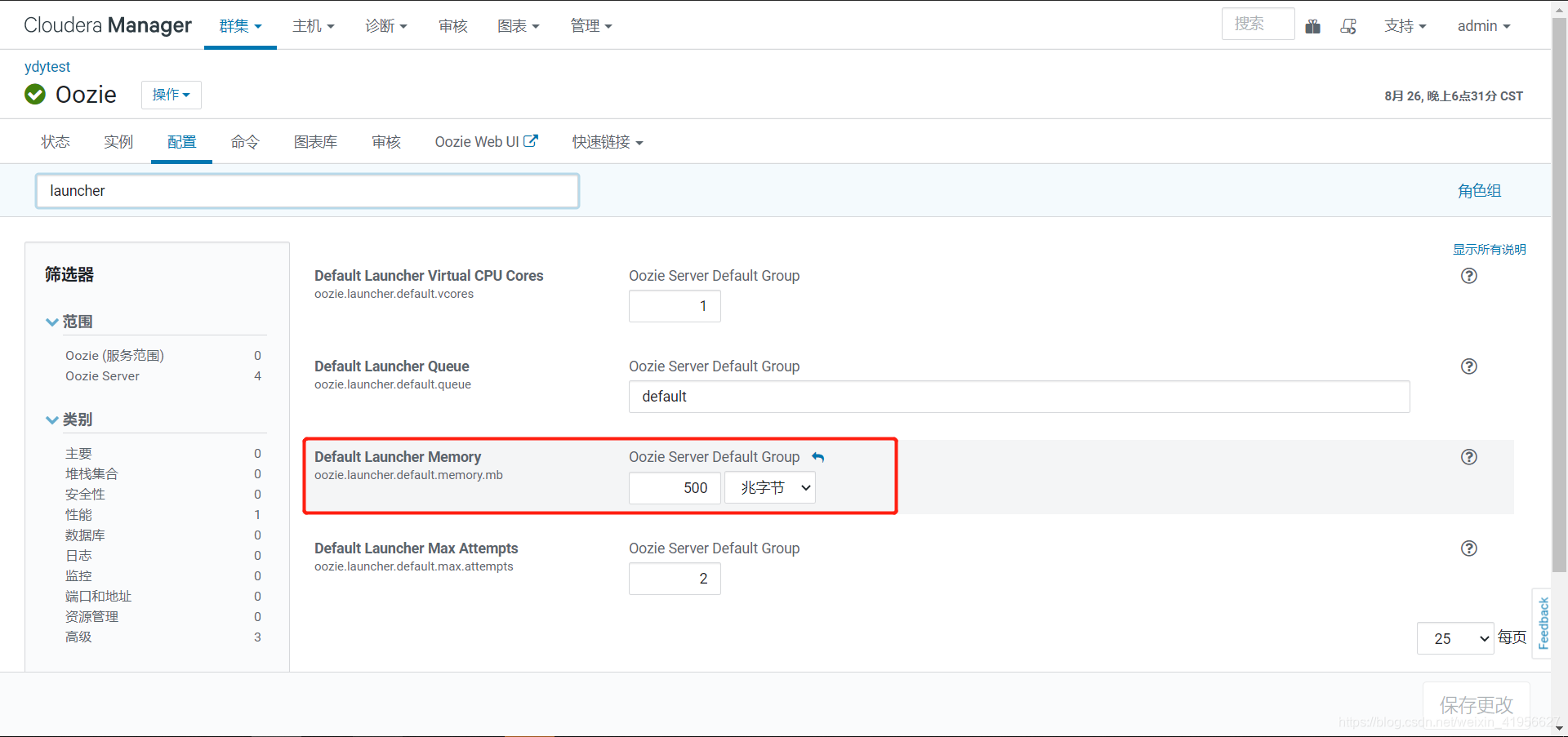Open help for Default Launcher Queue
Viewport: 1568px width, 737px height.
coord(1469,366)
